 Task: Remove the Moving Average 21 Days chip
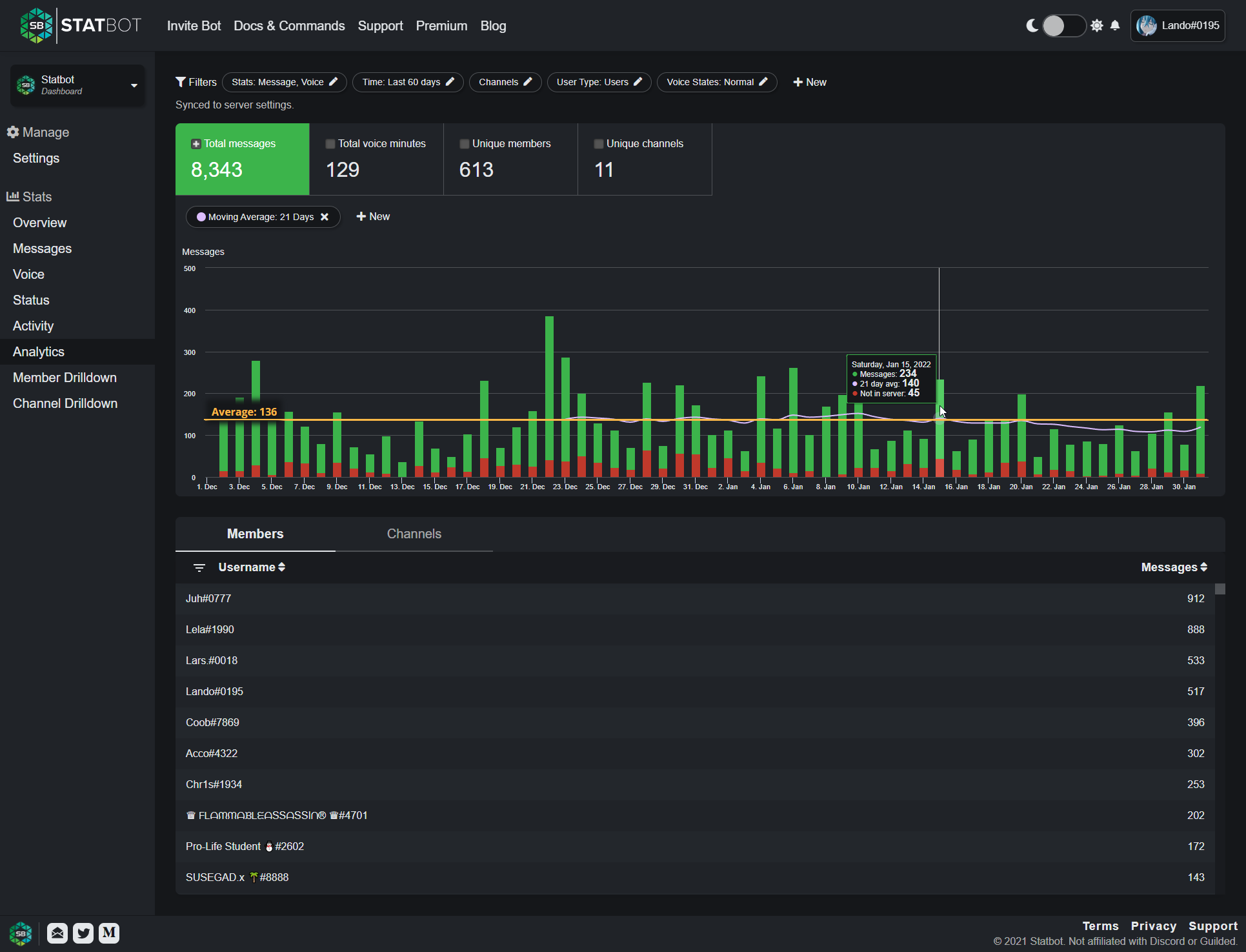(x=325, y=217)
